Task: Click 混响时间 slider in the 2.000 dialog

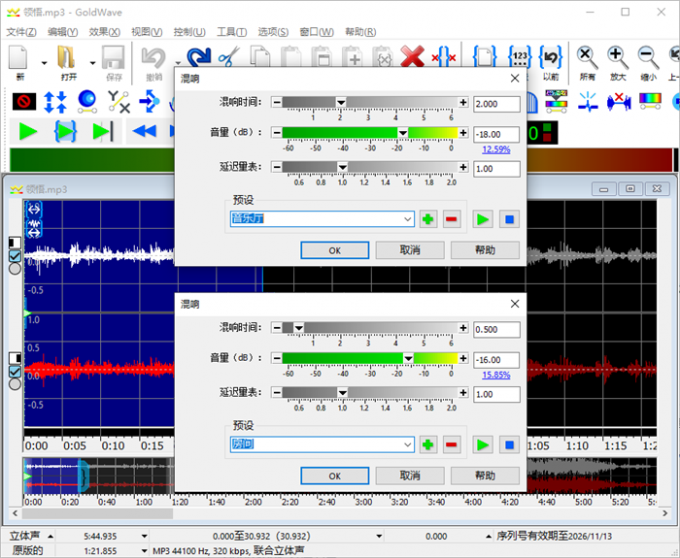Action: (x=370, y=102)
